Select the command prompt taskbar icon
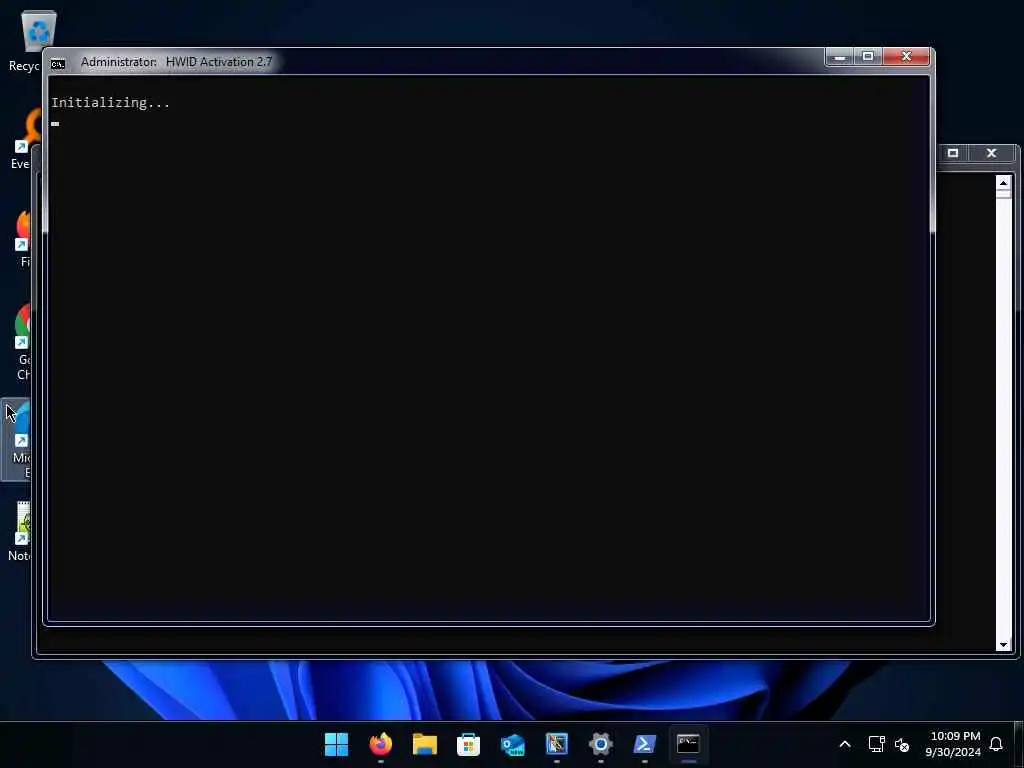Viewport: 1024px width, 768px height. pos(688,744)
